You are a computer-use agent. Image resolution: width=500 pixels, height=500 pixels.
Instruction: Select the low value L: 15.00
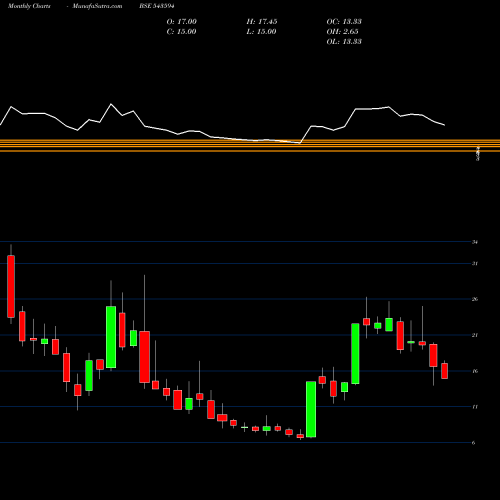click(261, 32)
